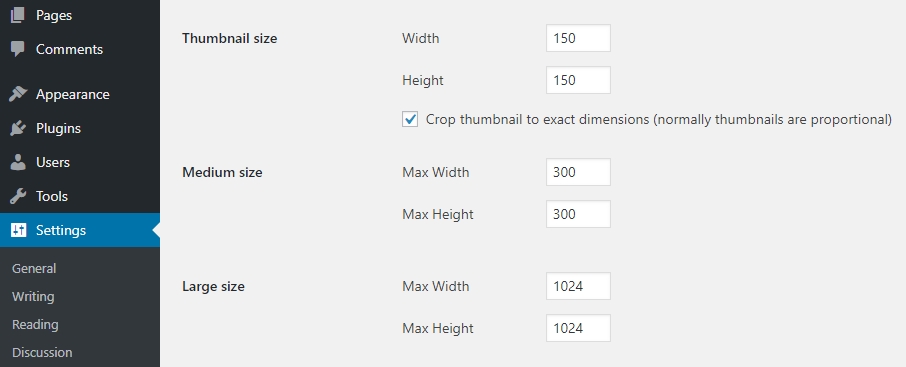Focus the Medium size Max Width field

coord(578,172)
